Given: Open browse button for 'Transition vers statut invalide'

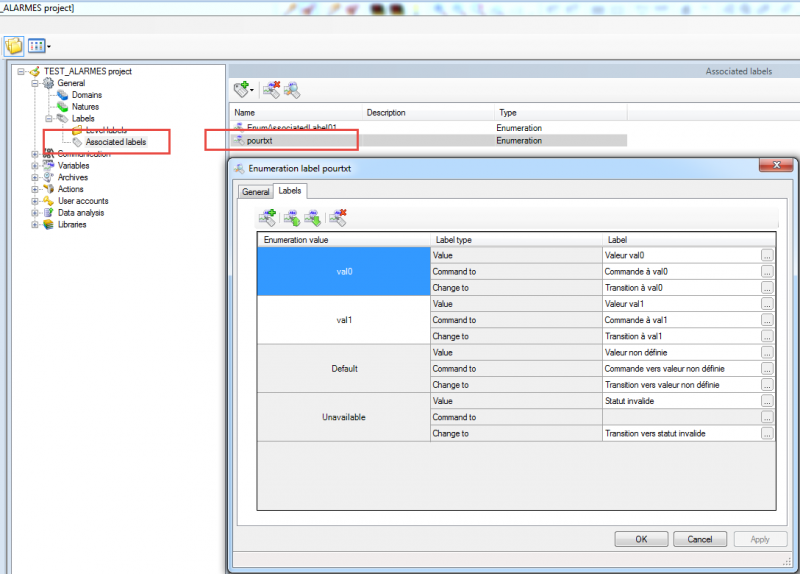Looking at the screenshot, I should 767,434.
